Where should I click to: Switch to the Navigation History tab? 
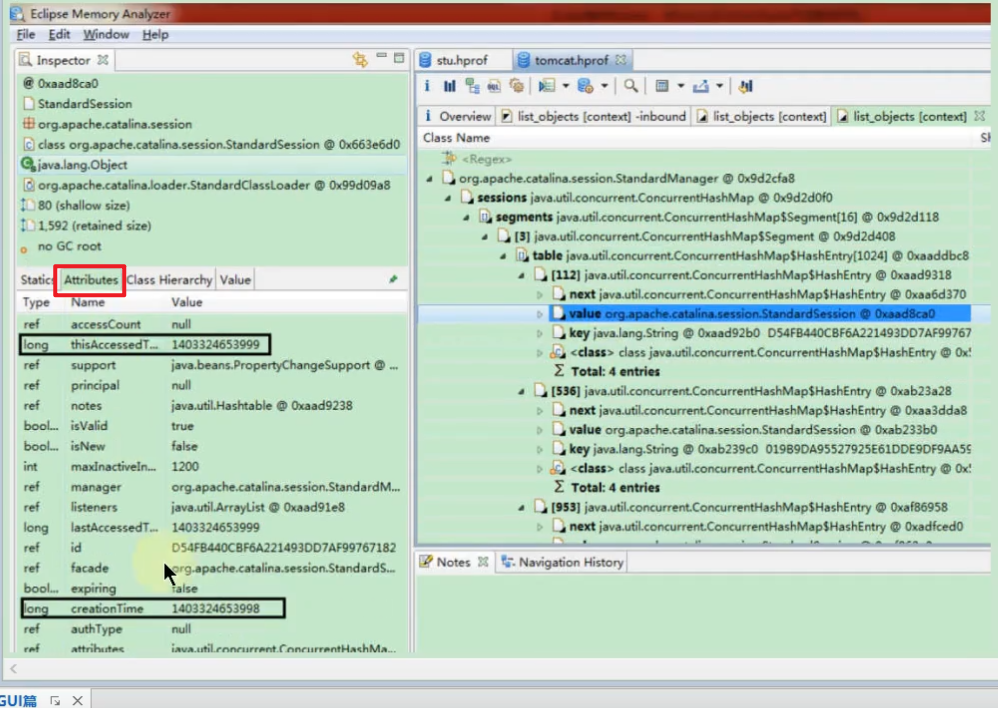tap(563, 562)
